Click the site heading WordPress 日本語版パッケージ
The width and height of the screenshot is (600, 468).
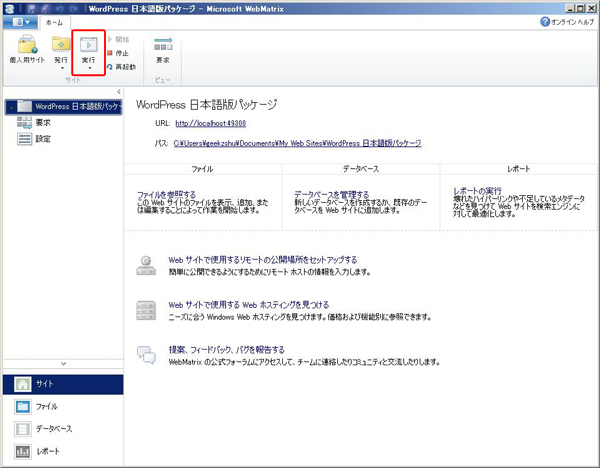207,104
